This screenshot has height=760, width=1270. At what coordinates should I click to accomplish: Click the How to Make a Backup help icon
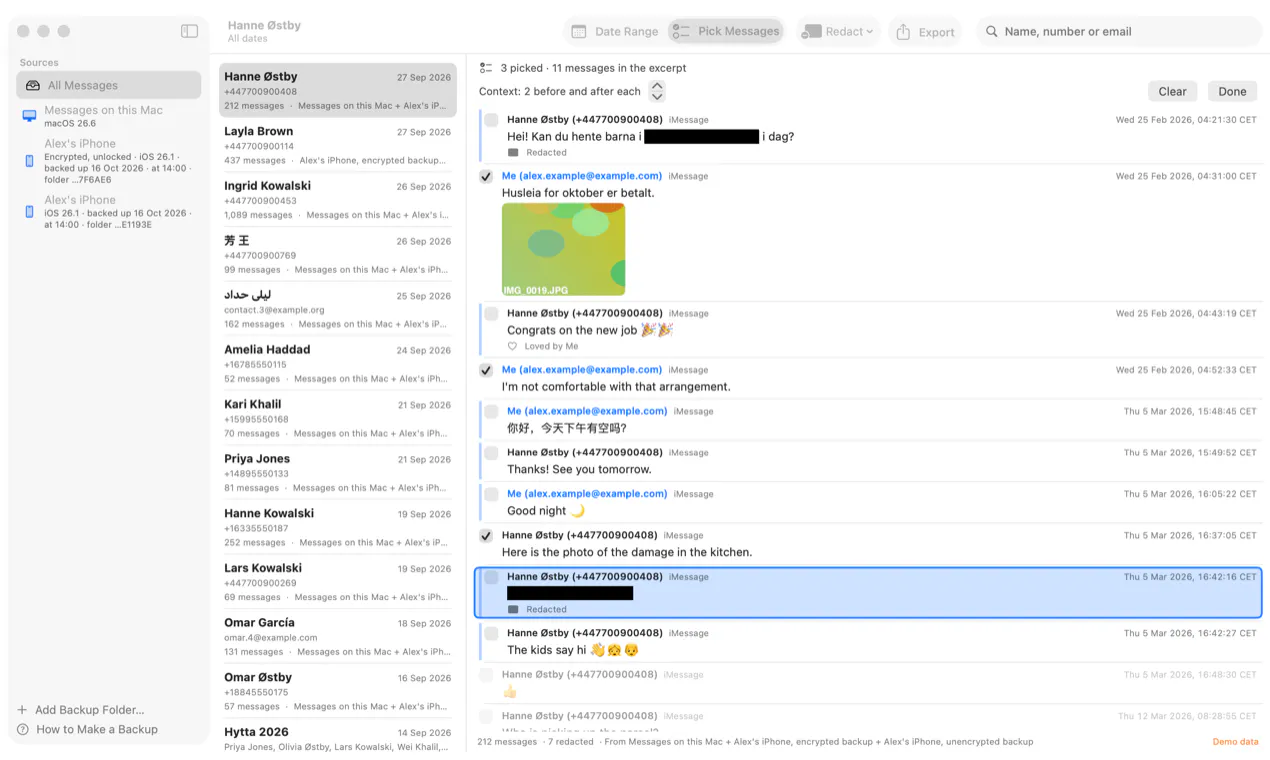point(22,729)
